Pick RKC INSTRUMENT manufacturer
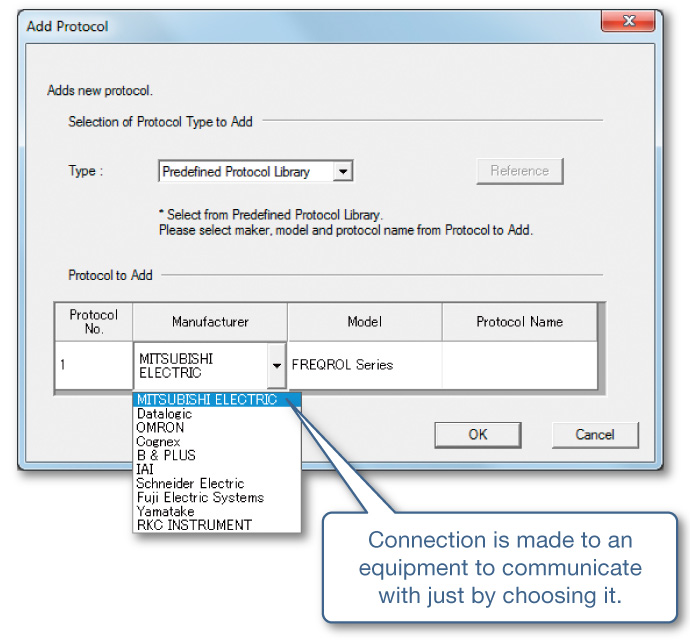Screen dimensions: 690x640 (217, 525)
